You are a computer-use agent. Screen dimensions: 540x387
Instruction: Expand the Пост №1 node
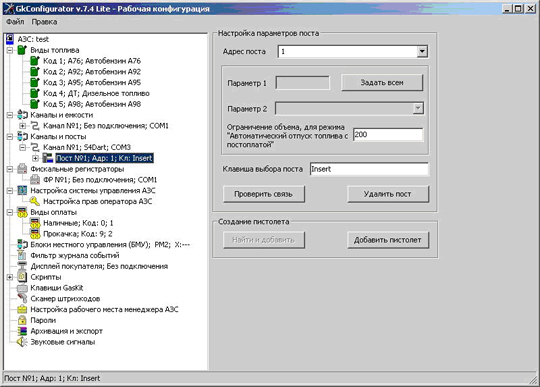point(35,158)
